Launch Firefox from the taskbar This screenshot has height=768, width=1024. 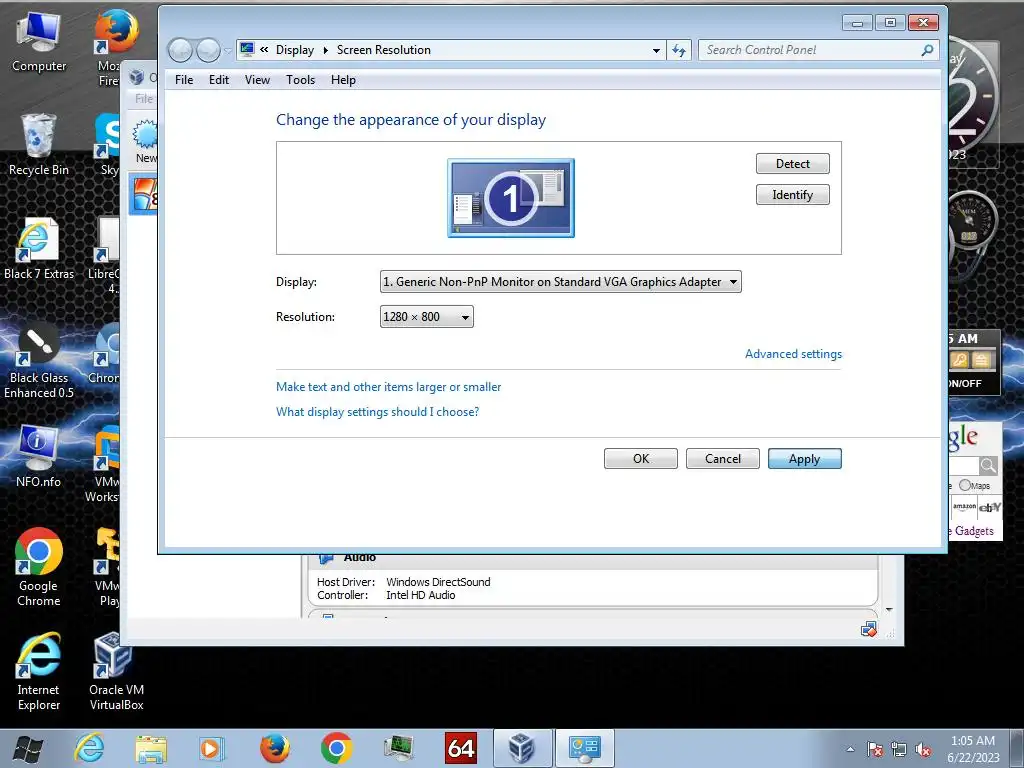[274, 748]
